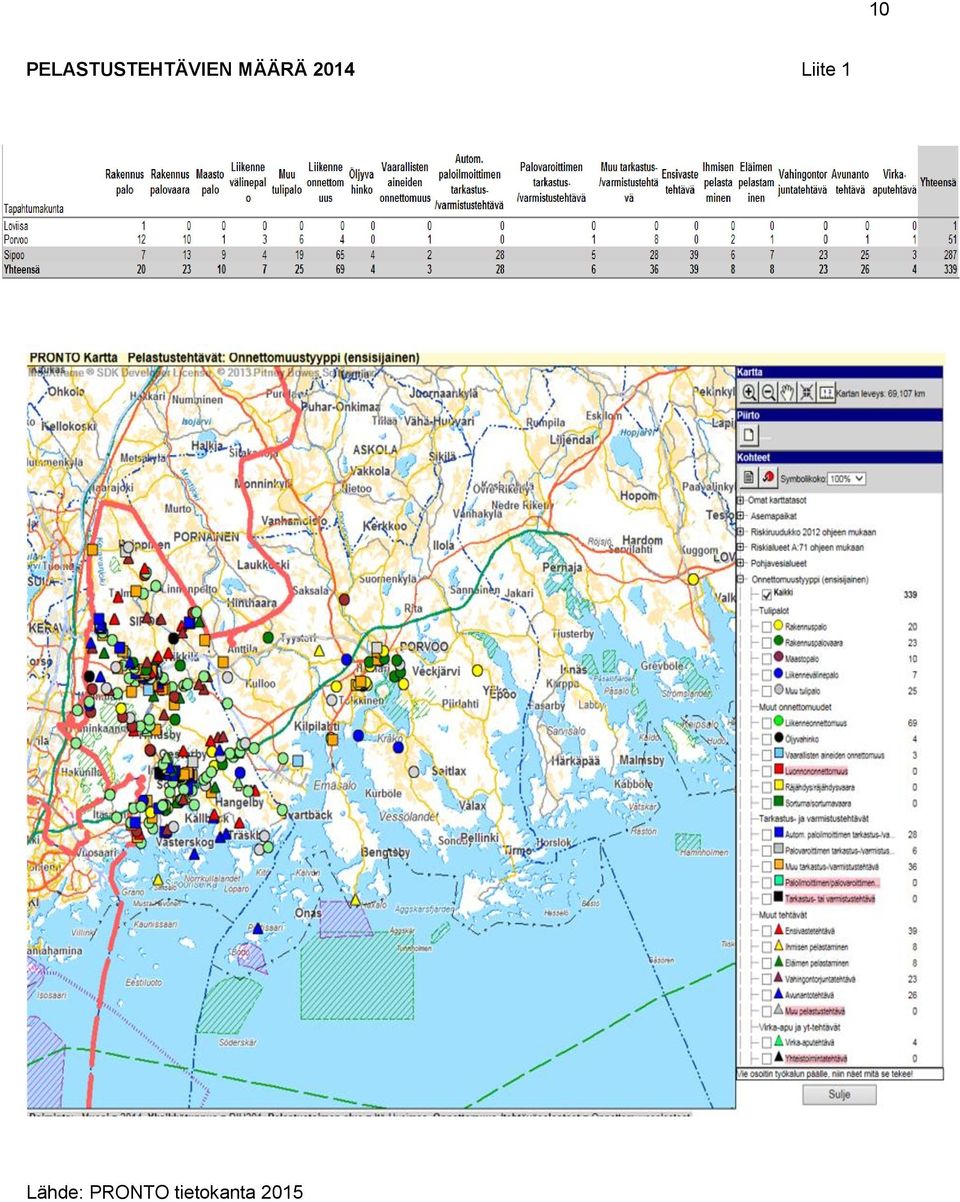Check the Ensivastetehtävä checkbox
The height and width of the screenshot is (1202, 960).
pyautogui.click(x=766, y=930)
